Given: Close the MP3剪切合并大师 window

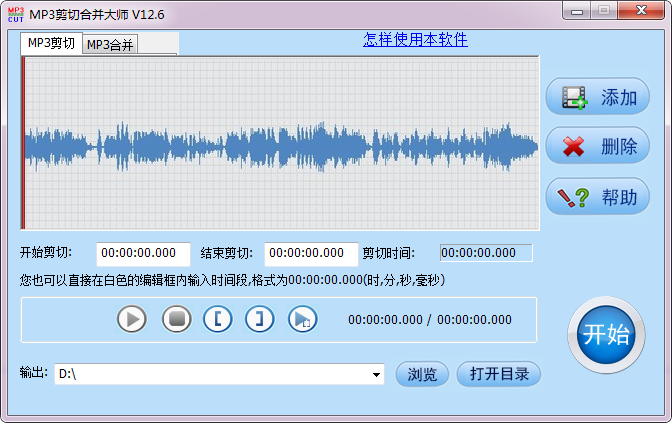Looking at the screenshot, I should tap(641, 11).
